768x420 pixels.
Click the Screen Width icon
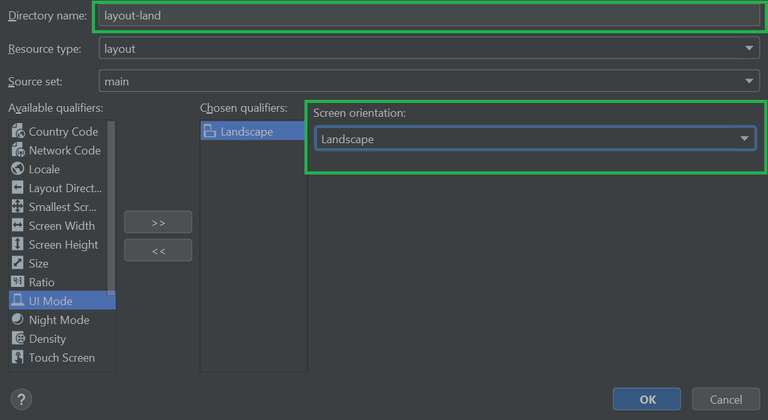(18, 225)
